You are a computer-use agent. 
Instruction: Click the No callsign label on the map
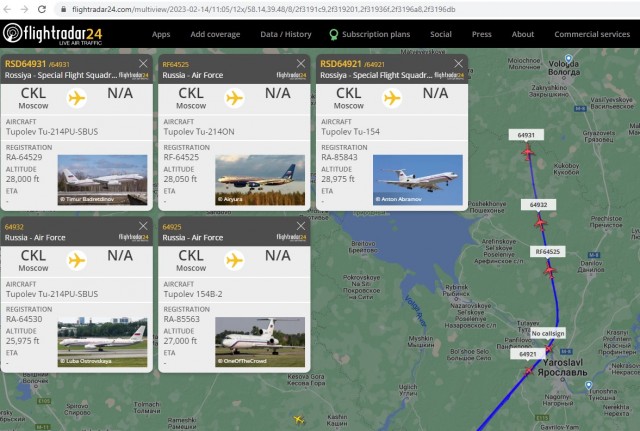548,333
